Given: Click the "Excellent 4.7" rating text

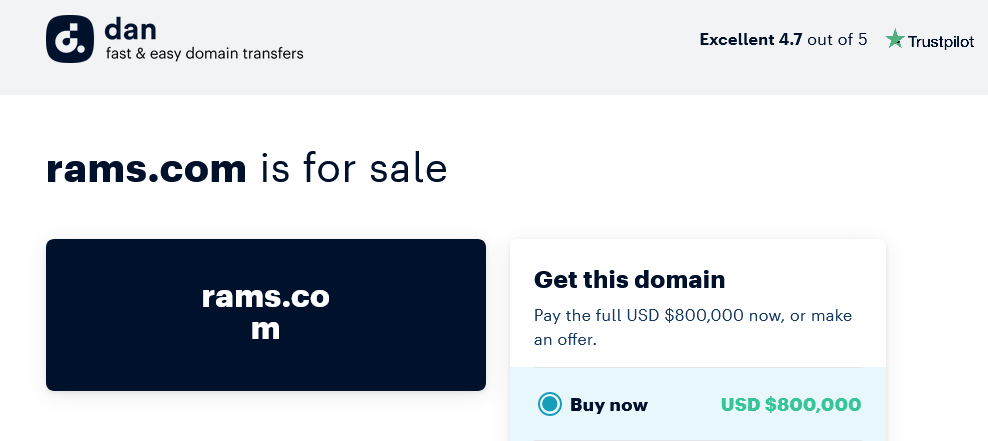Looking at the screenshot, I should click(750, 40).
